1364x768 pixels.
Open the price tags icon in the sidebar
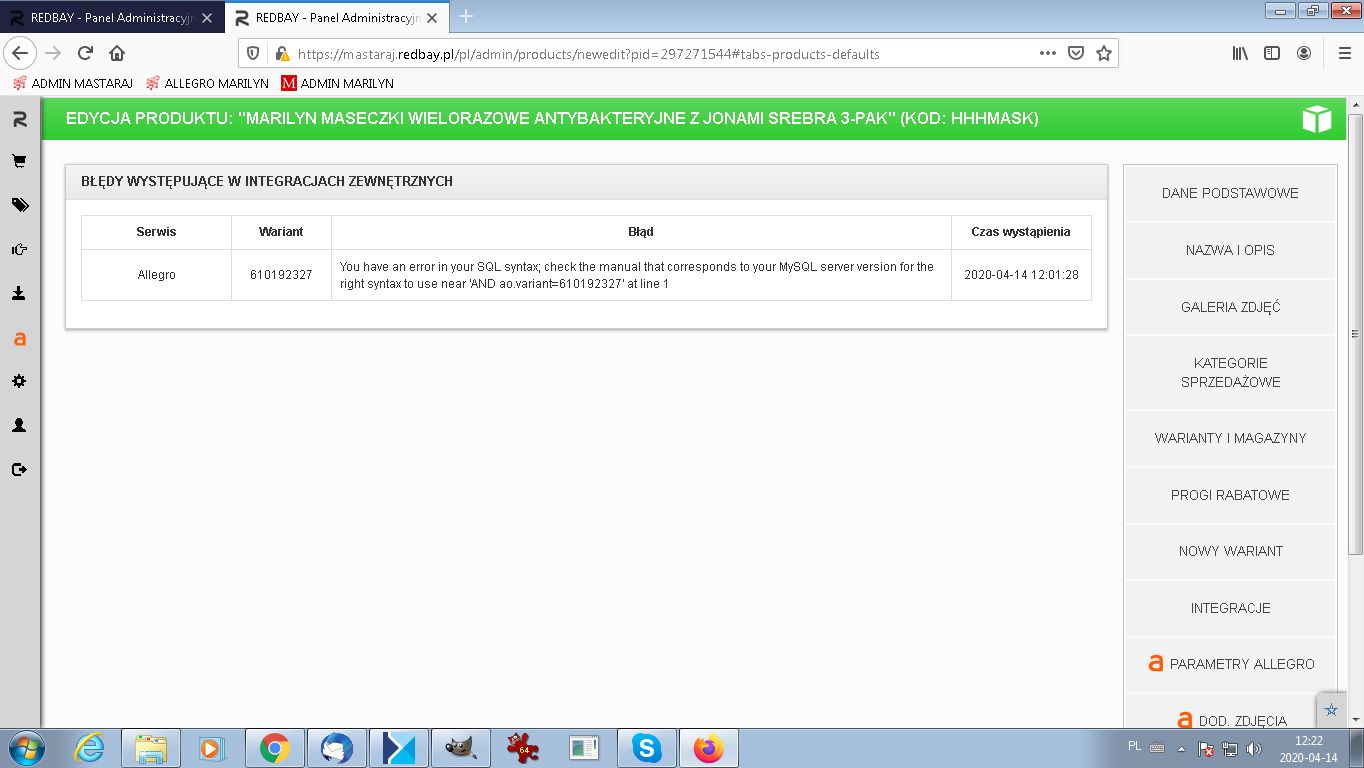[x=19, y=205]
